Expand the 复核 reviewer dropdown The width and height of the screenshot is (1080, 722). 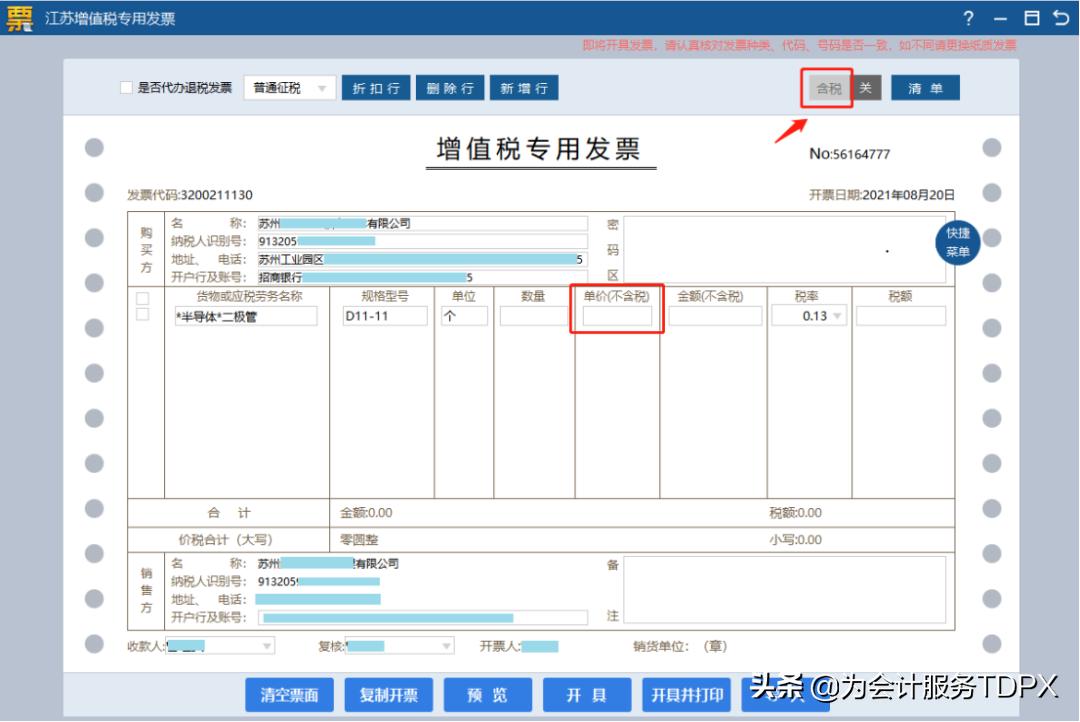click(x=445, y=645)
